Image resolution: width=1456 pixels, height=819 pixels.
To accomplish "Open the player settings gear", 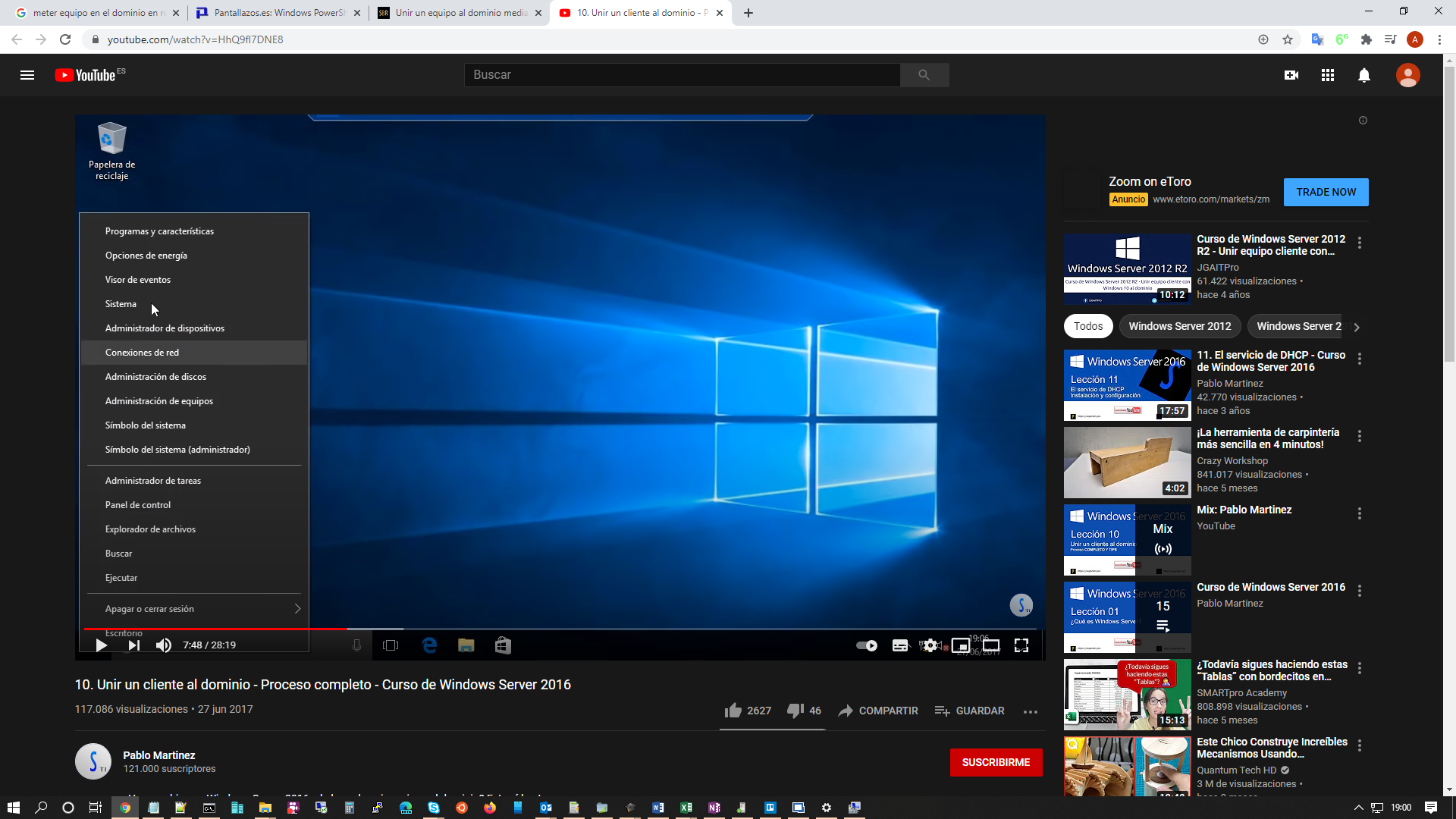I will [x=930, y=645].
